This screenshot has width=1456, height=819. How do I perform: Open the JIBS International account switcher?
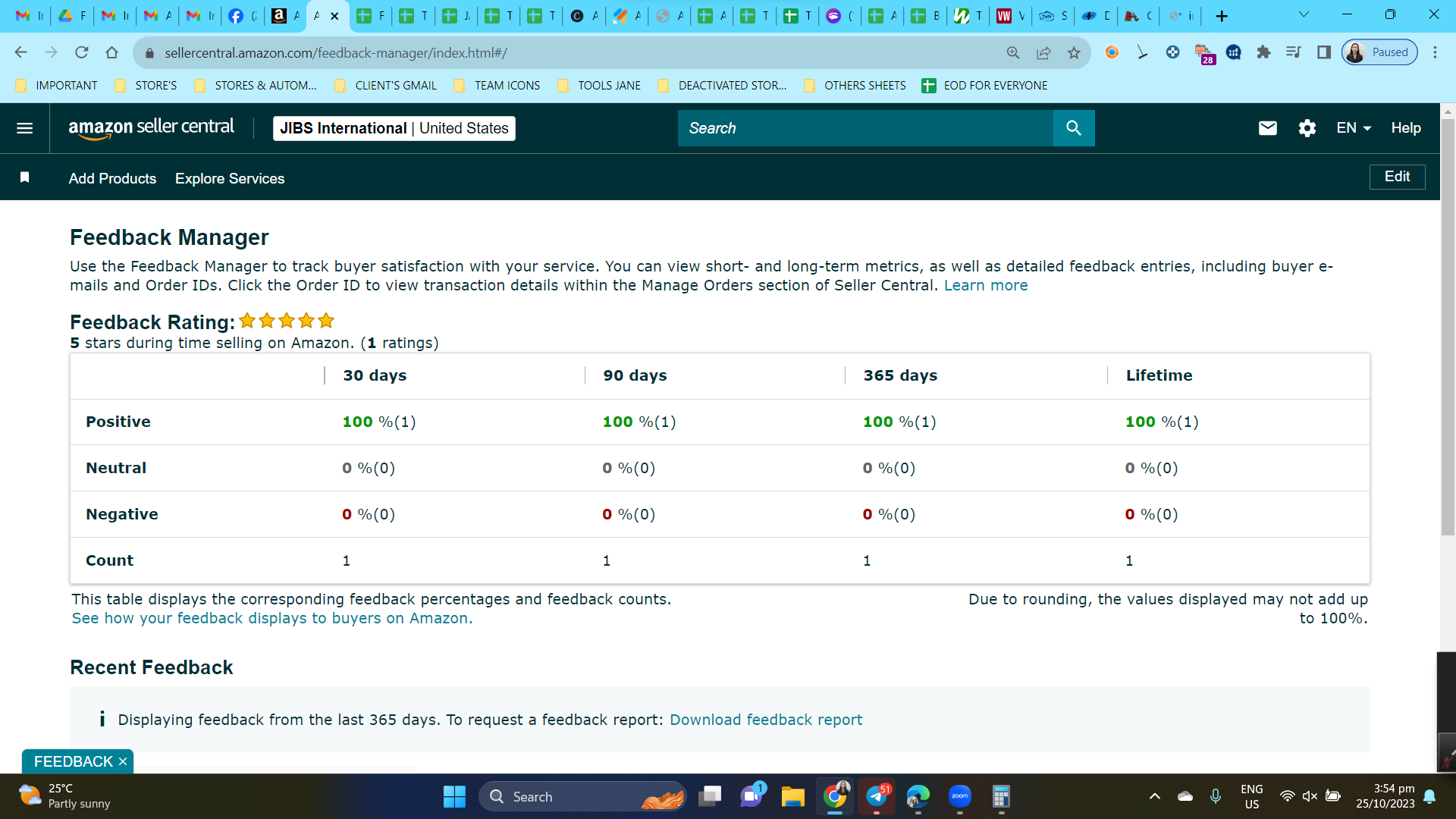click(x=394, y=128)
